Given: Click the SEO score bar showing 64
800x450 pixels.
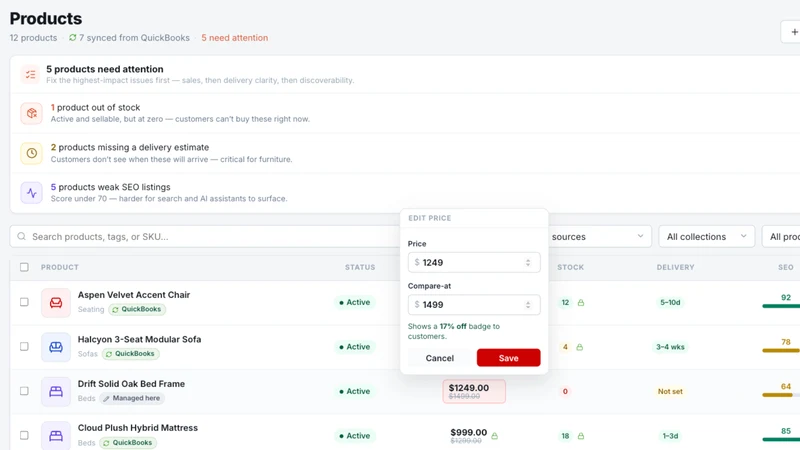Looking at the screenshot, I should pos(781,395).
